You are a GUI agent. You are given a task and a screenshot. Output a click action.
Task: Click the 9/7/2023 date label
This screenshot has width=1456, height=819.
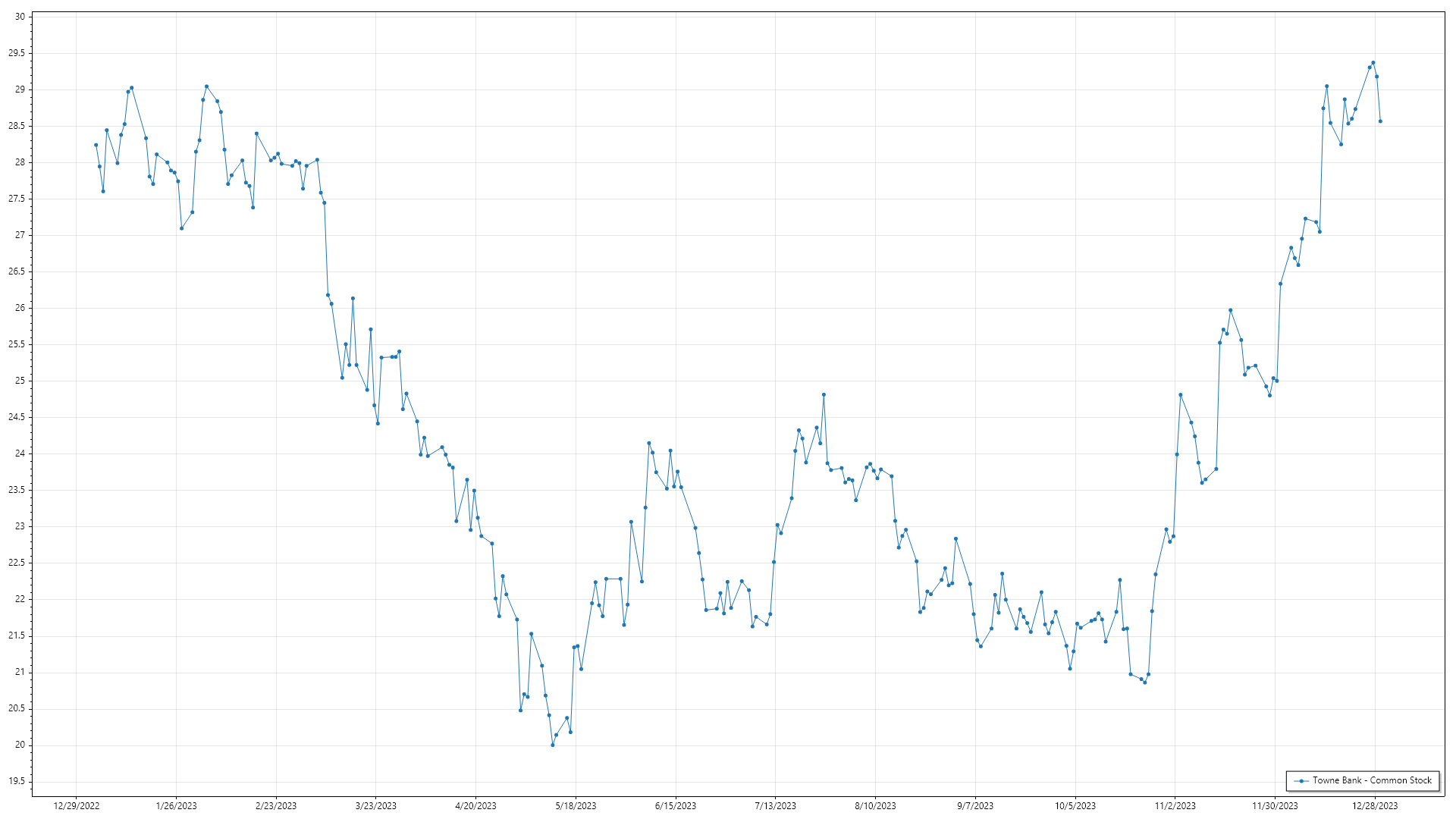(x=975, y=806)
